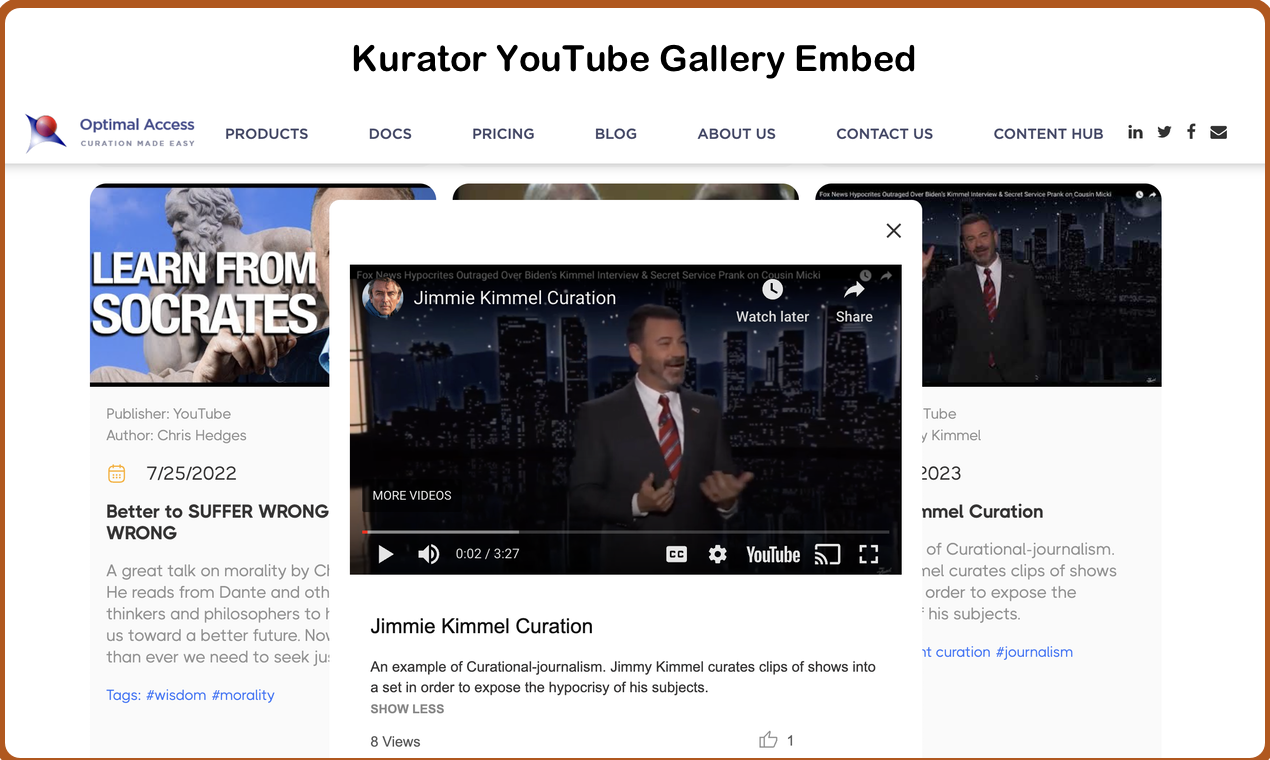Click the #wisdom tag link

(176, 695)
